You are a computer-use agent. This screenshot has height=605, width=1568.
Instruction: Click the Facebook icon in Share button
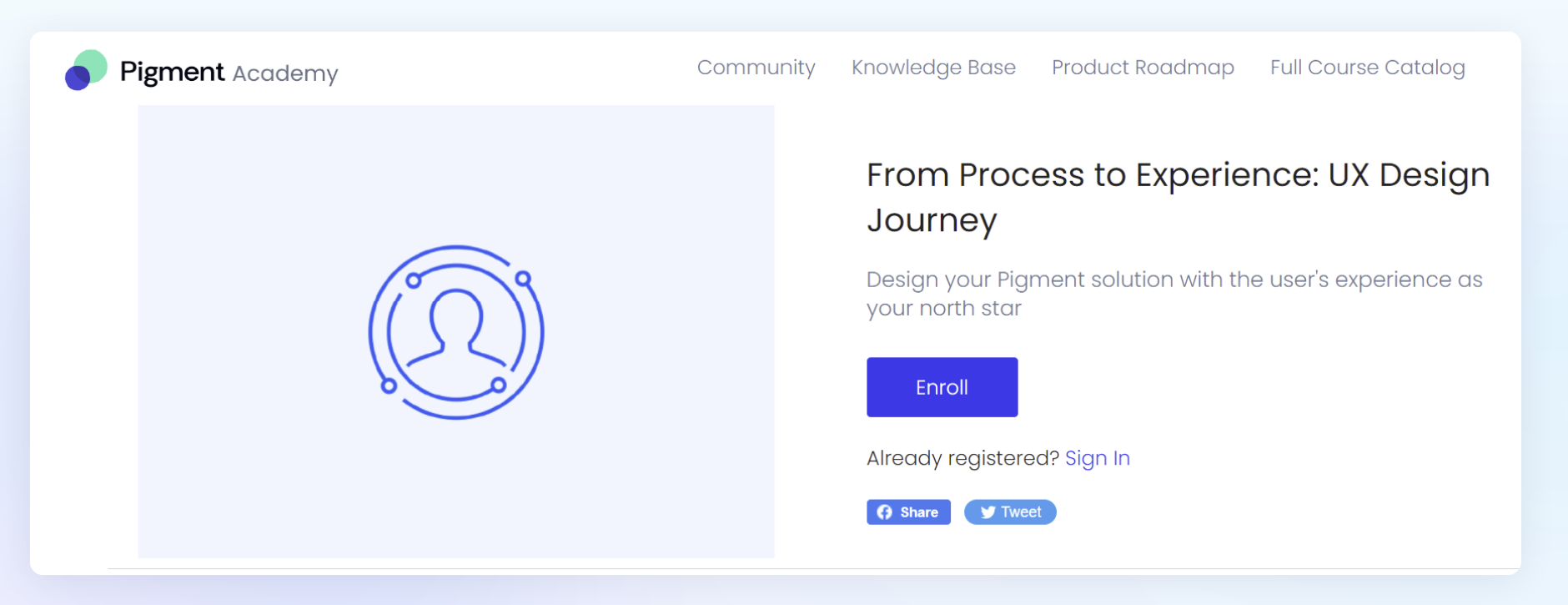[885, 512]
